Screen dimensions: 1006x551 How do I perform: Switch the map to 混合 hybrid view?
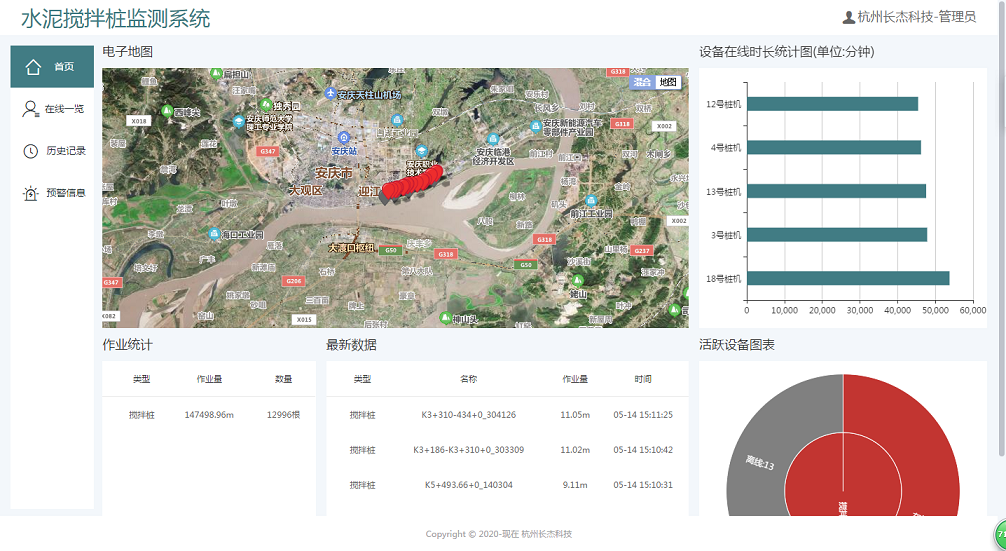point(642,82)
